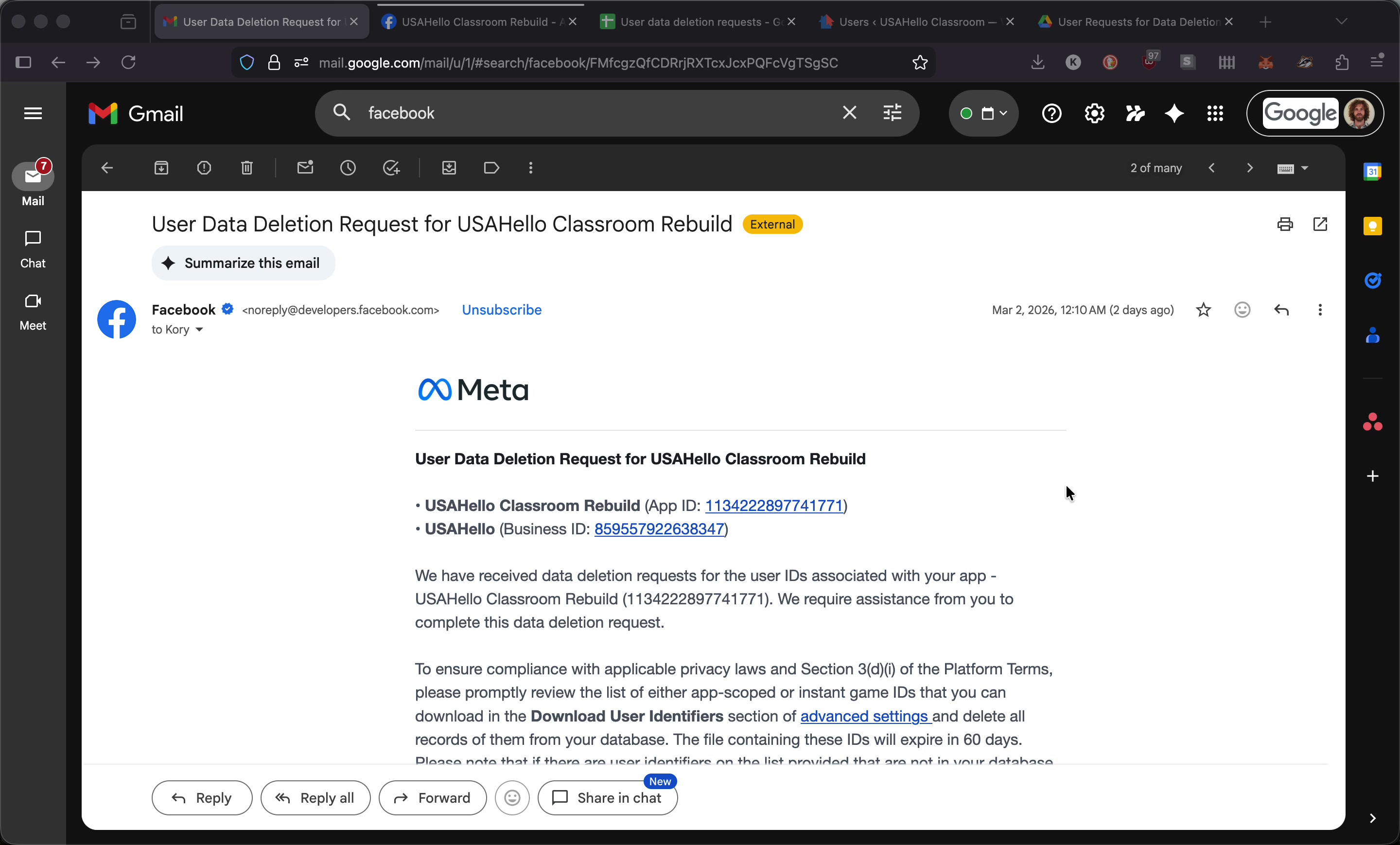Image resolution: width=1400 pixels, height=845 pixels.
Task: Open Google Contacts side panel
Action: (1373, 335)
